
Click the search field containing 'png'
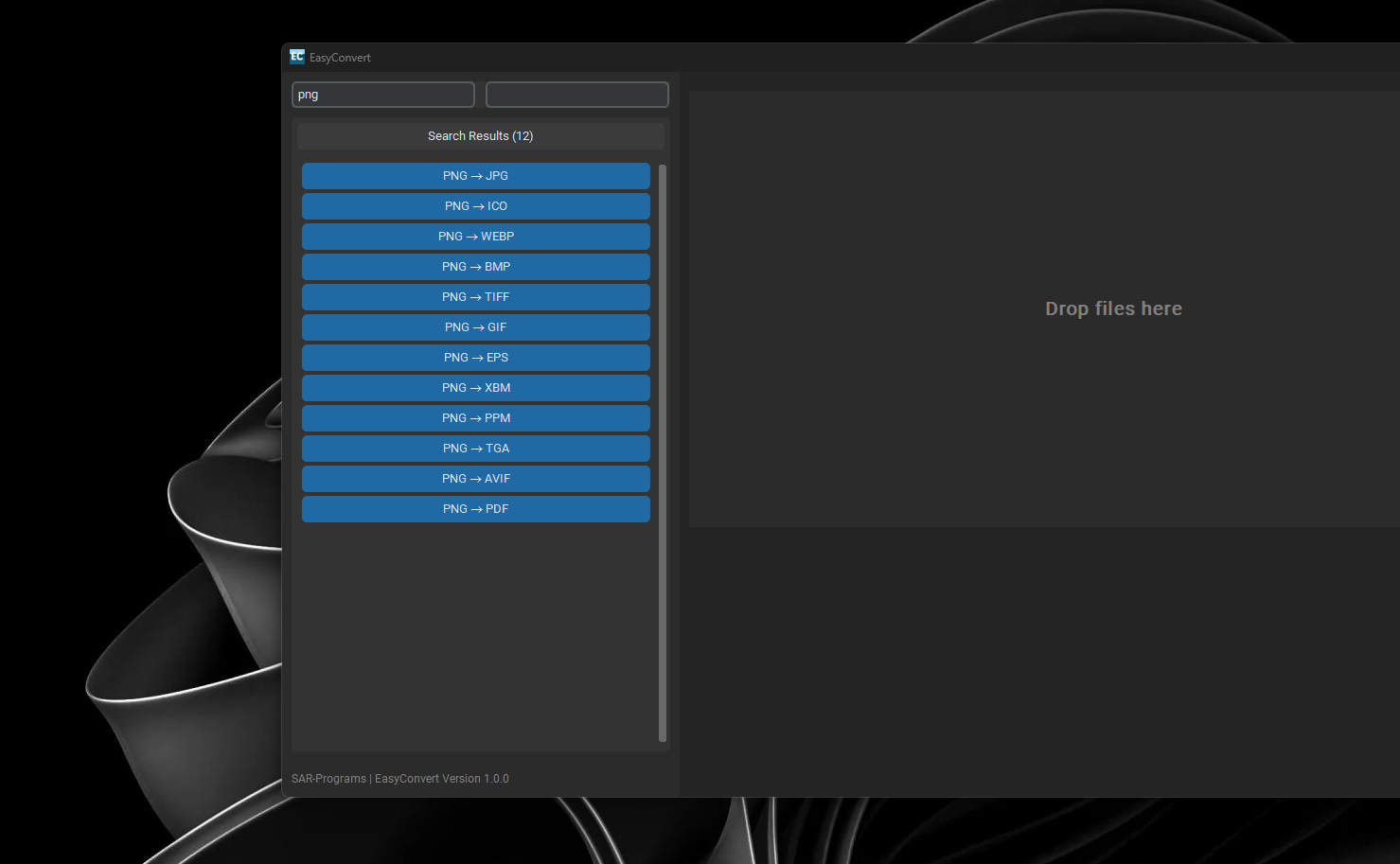click(382, 95)
